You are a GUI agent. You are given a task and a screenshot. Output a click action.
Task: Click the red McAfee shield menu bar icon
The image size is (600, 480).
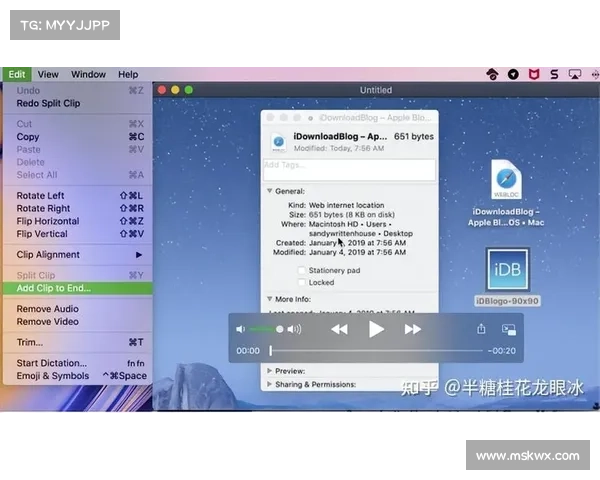534,74
